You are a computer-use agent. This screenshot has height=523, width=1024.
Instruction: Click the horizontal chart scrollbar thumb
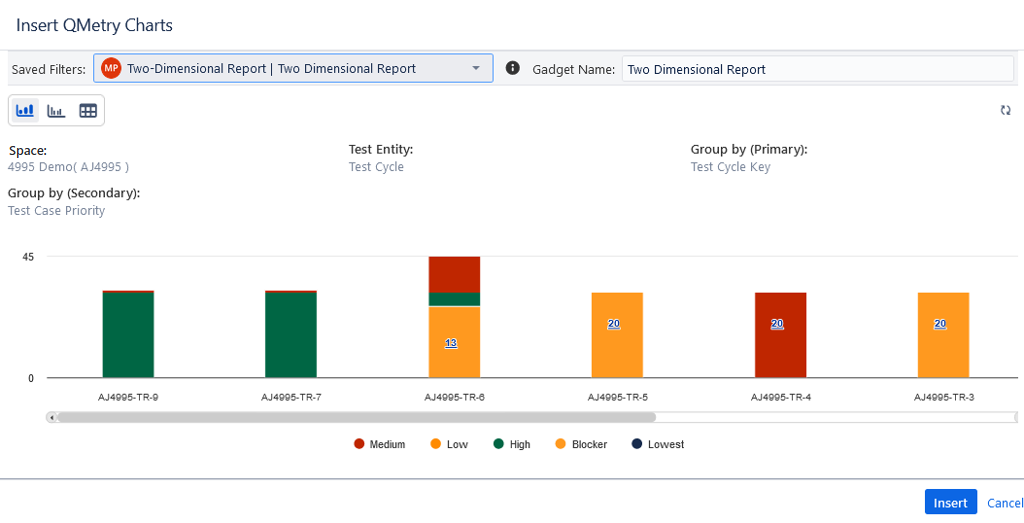355,417
